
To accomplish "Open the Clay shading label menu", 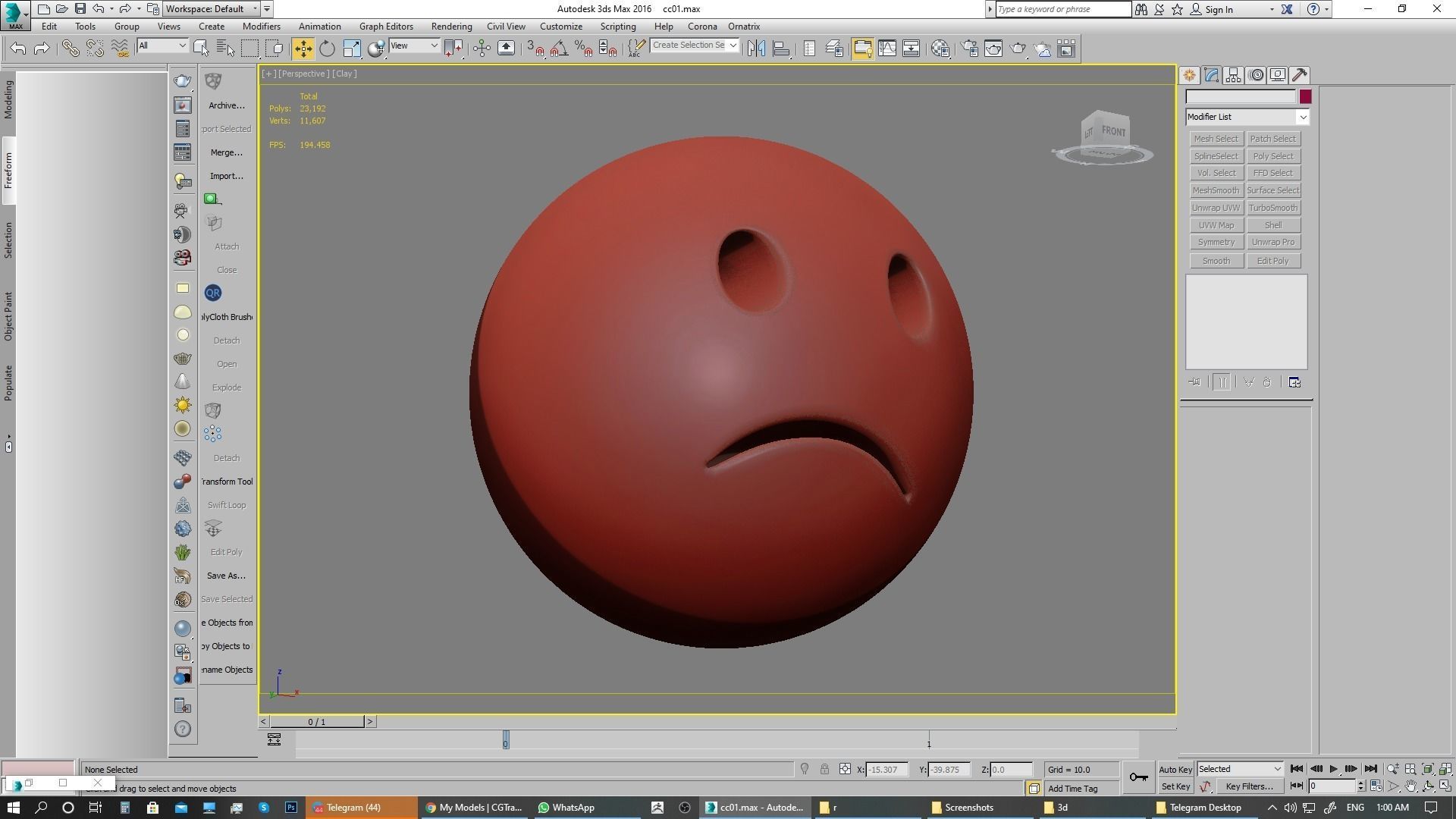I will tap(344, 74).
